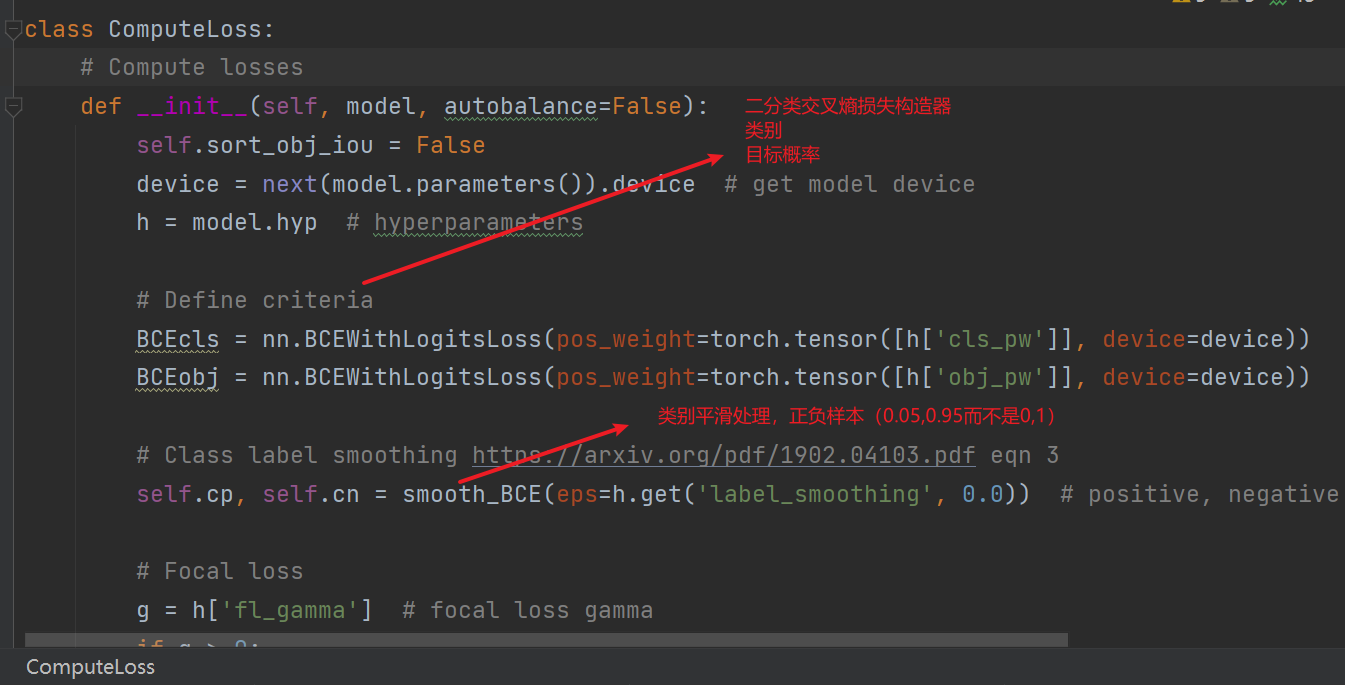Click the autobalance parameter in __init__
The height and width of the screenshot is (685, 1345).
520,106
